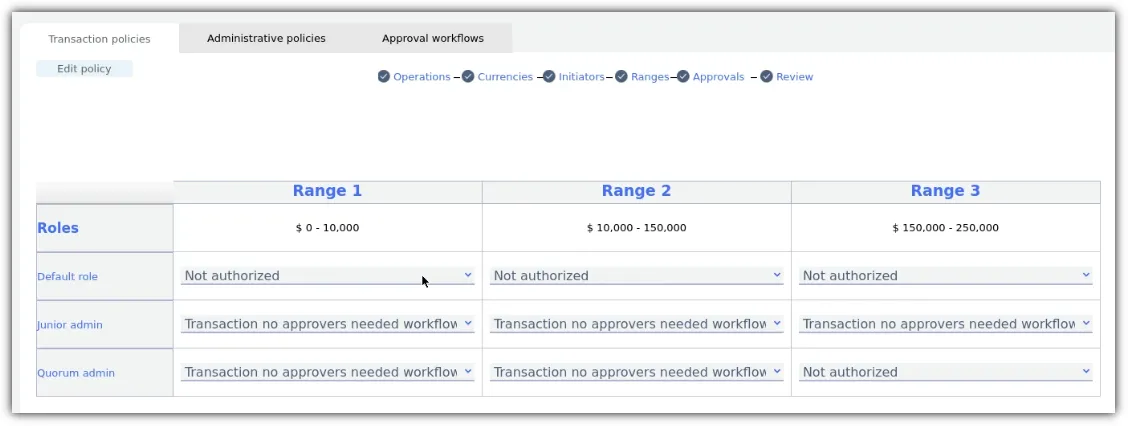Screen dimensions: 1128x426
Task: Click the Range 3 column header
Action: point(945,191)
